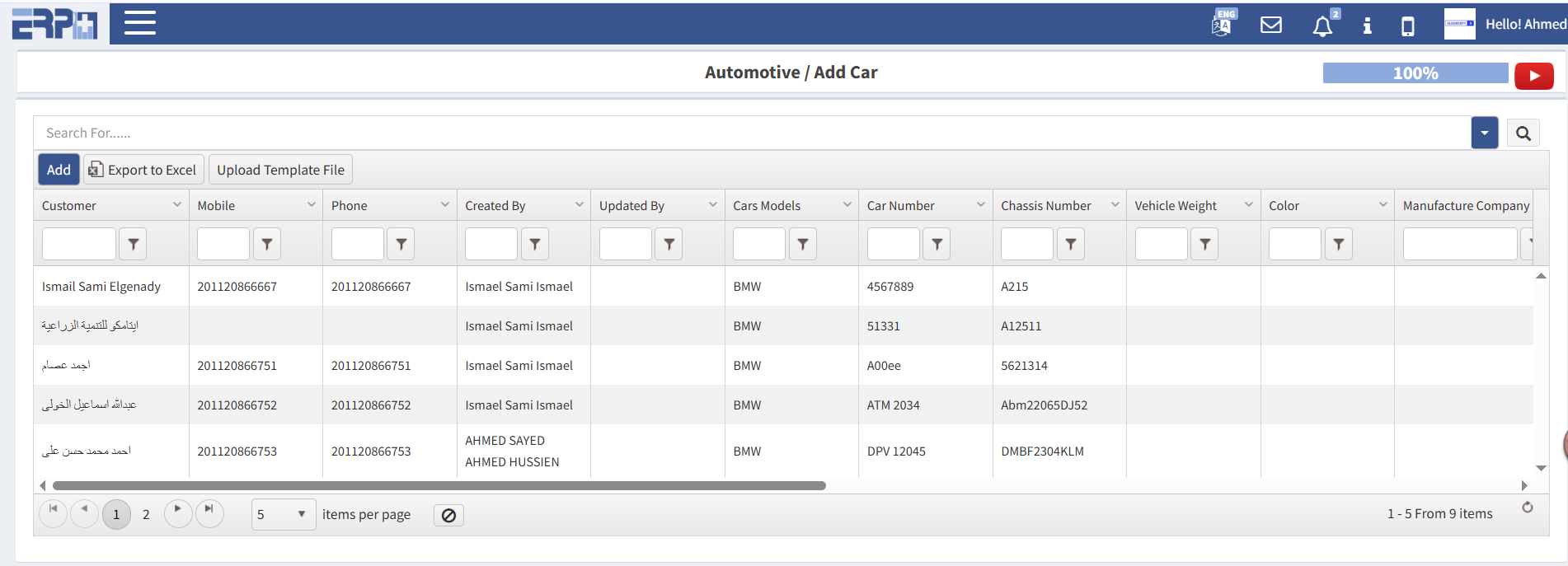Screen dimensions: 1568x566
Task: Clear filters using the cancel icon
Action: point(448,515)
